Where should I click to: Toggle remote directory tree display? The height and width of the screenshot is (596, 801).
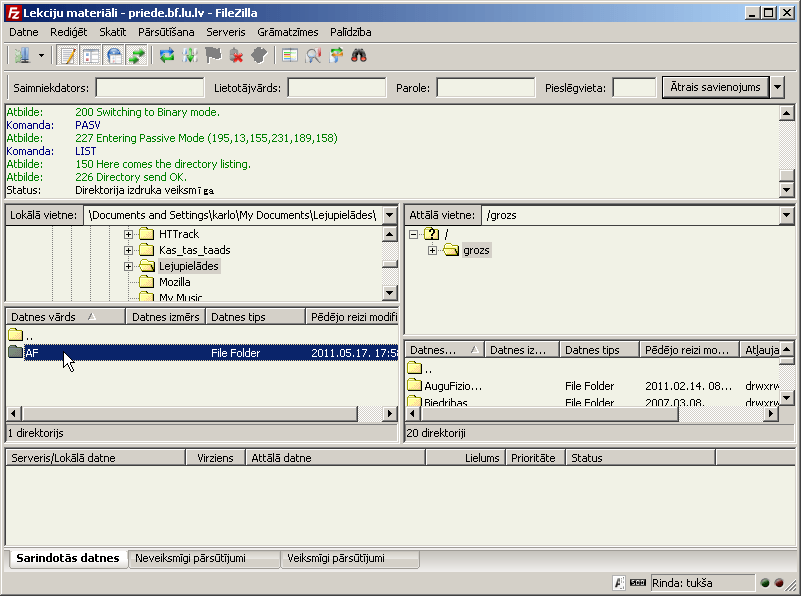pyautogui.click(x=114, y=55)
